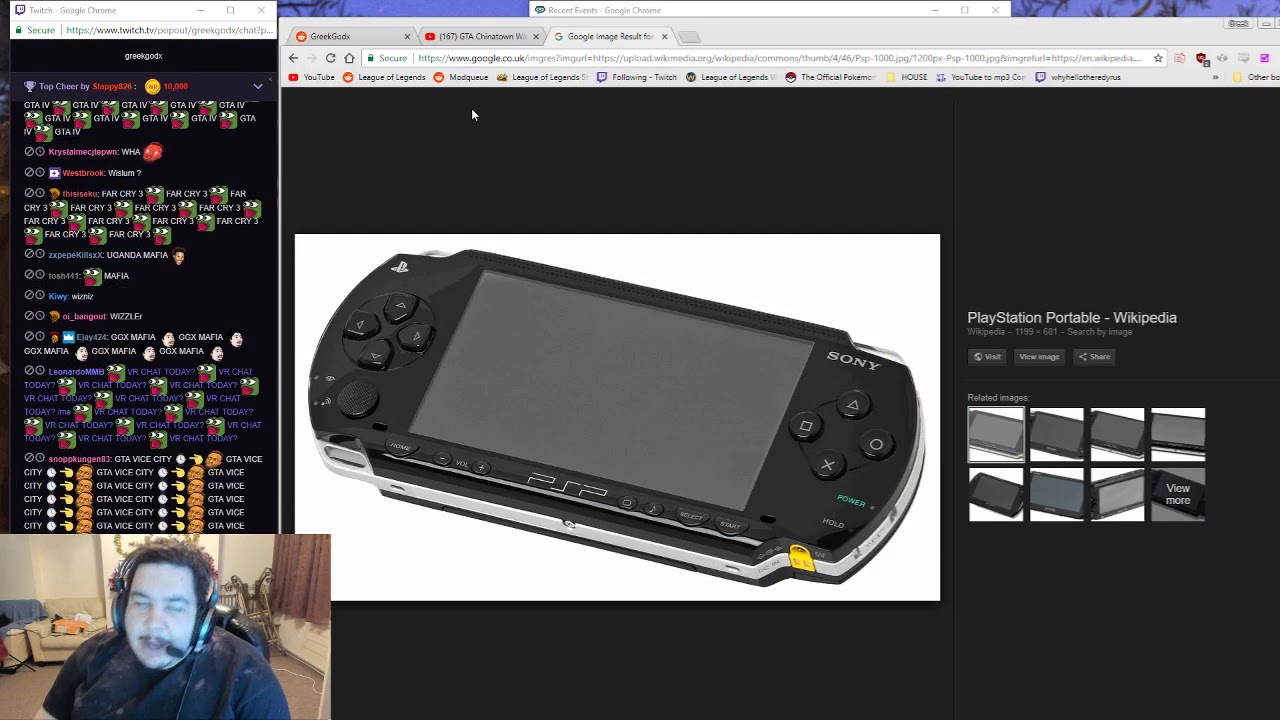Click the large PSP preview image
This screenshot has height=720, width=1280.
617,417
